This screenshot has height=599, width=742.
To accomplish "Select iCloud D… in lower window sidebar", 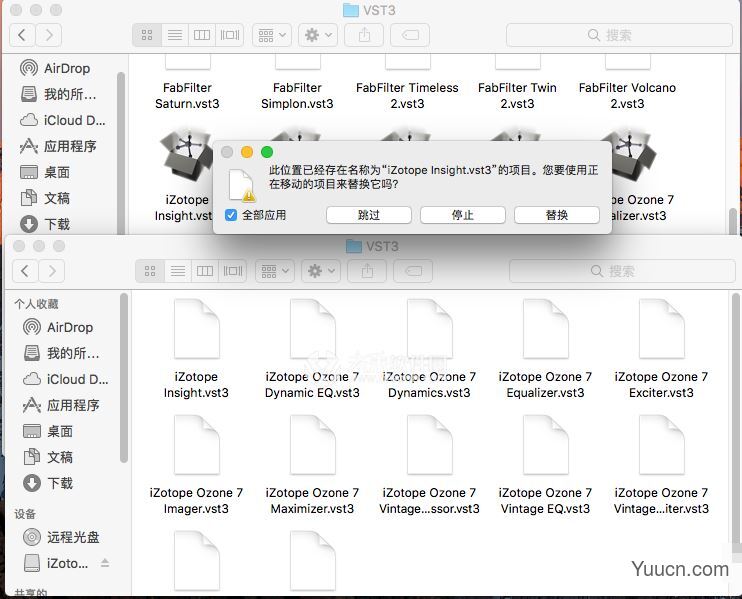I will pyautogui.click(x=65, y=379).
